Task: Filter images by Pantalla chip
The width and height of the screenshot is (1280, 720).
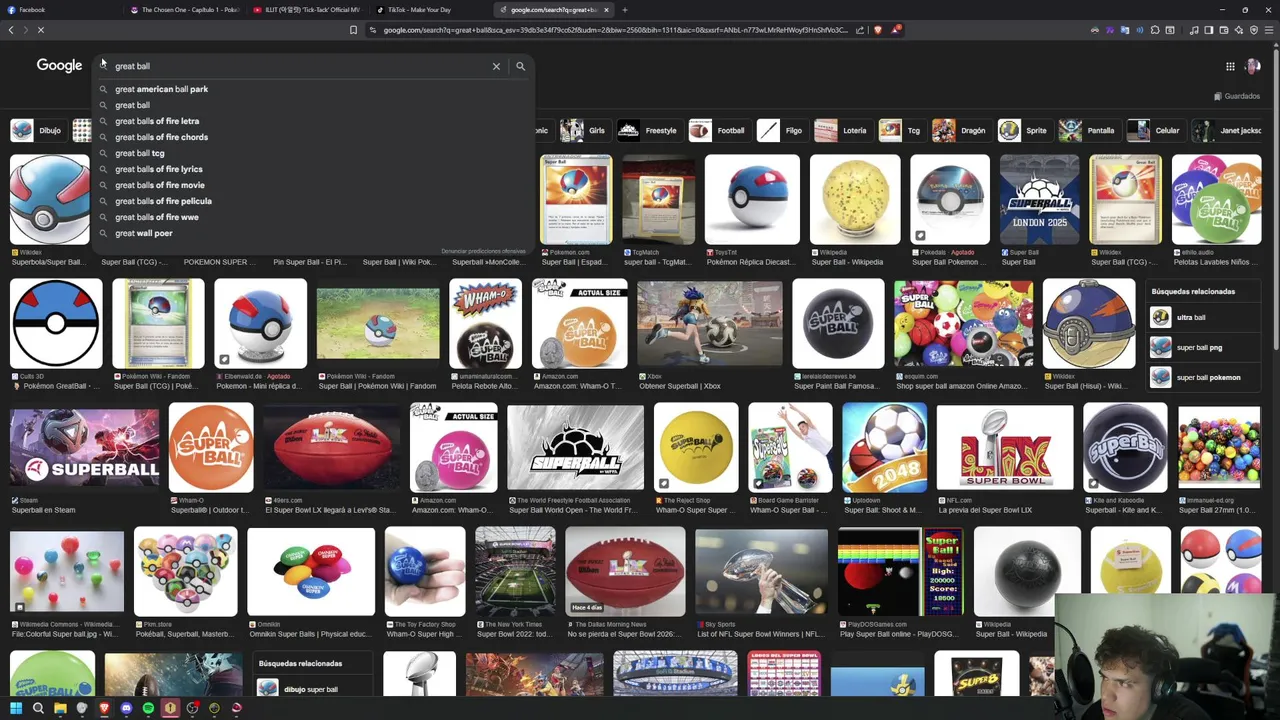Action: pos(1089,130)
